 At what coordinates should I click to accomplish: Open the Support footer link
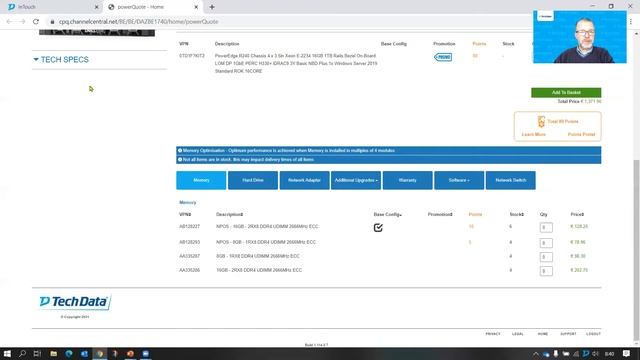[x=568, y=334]
